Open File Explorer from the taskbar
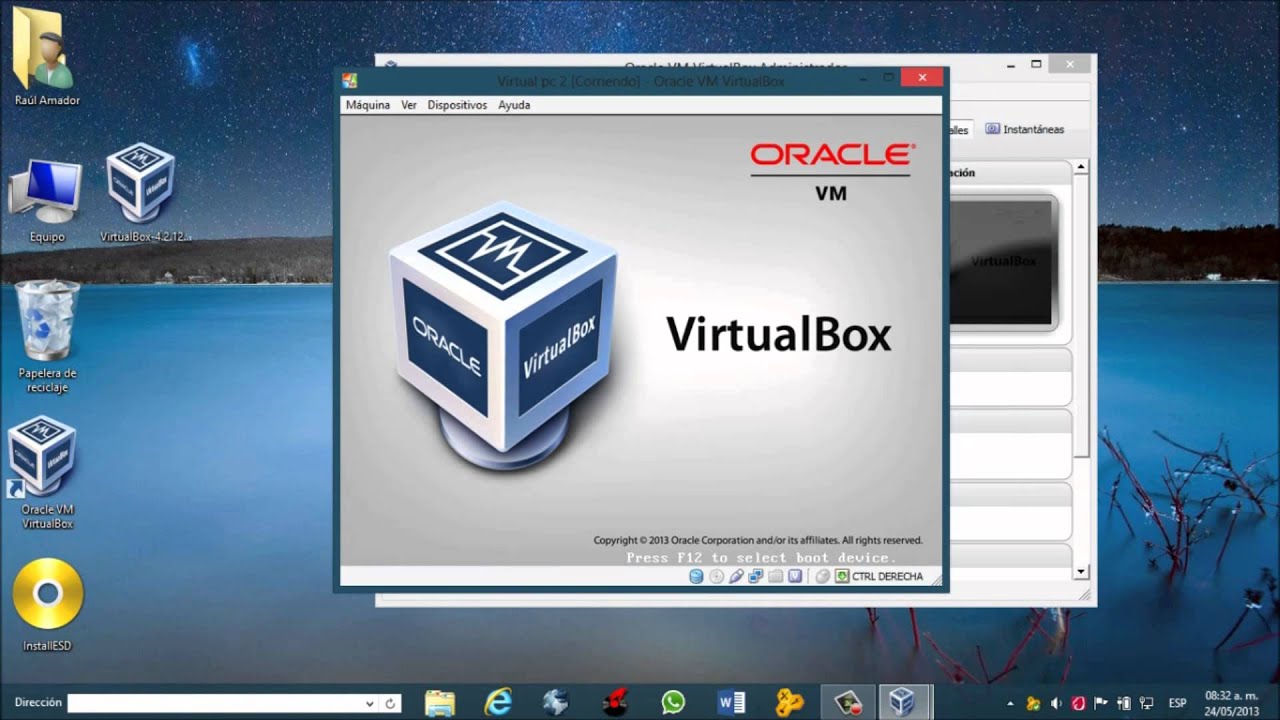The image size is (1280, 720). point(440,702)
